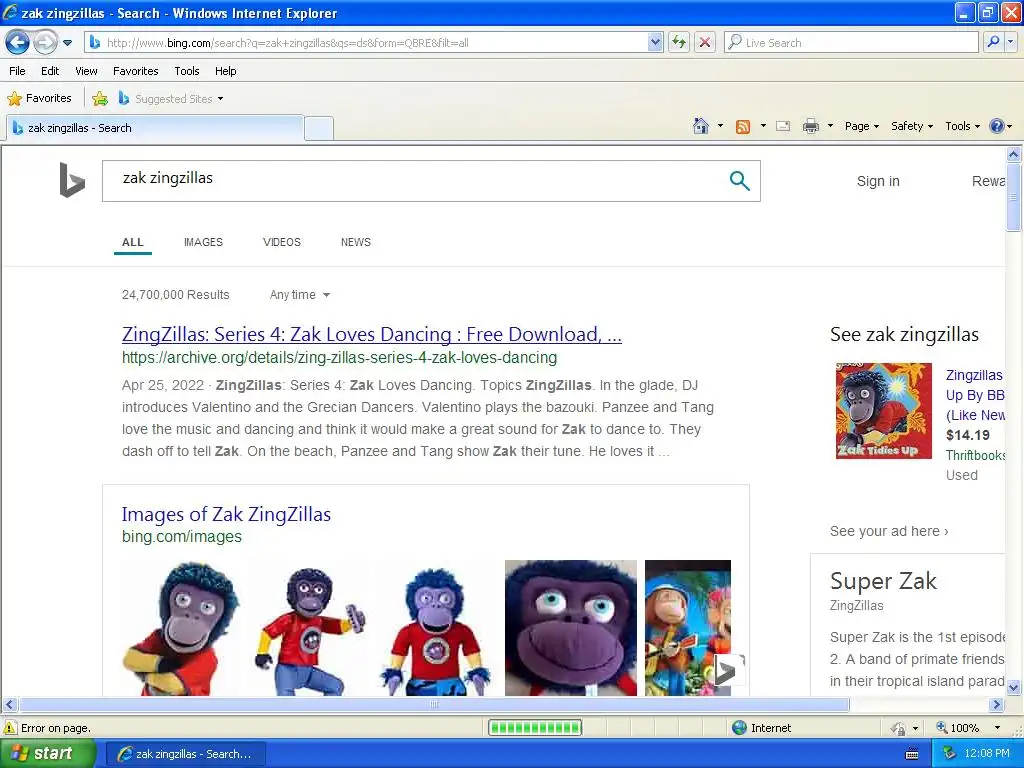Open the zoom level 100% control
1024x768 pixels.
[968, 728]
